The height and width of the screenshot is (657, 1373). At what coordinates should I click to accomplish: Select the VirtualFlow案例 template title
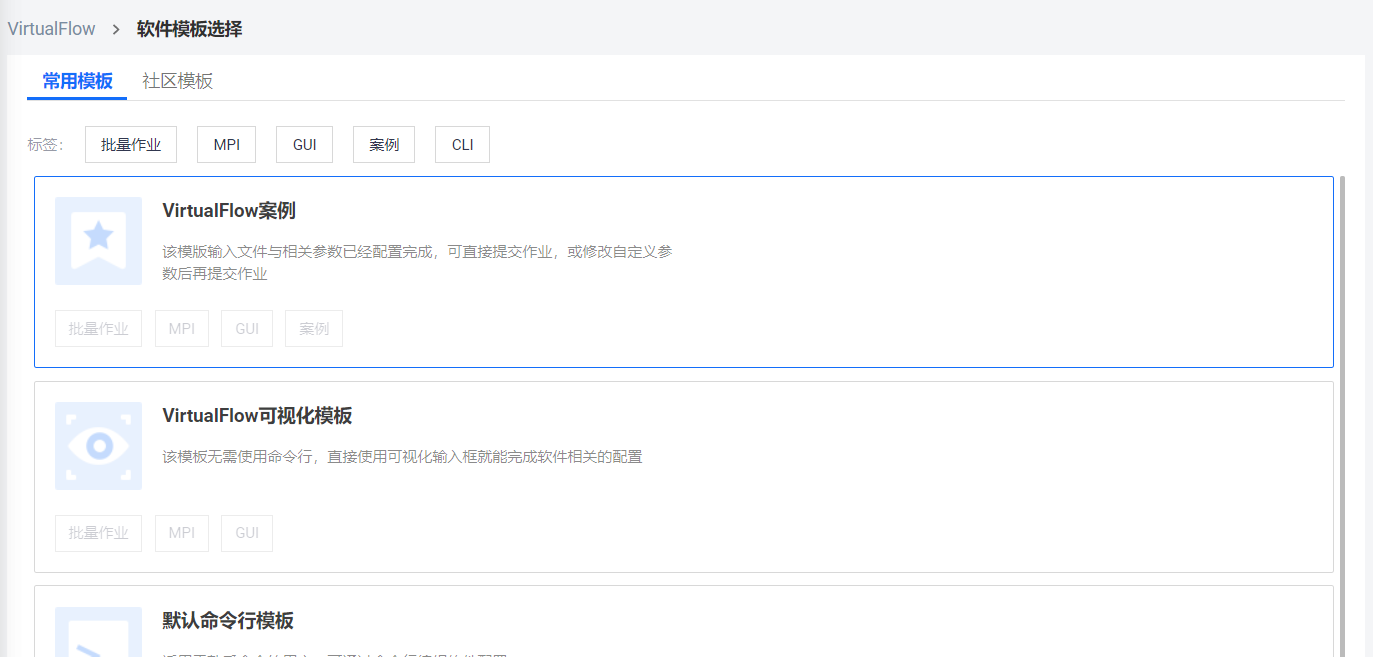point(229,211)
